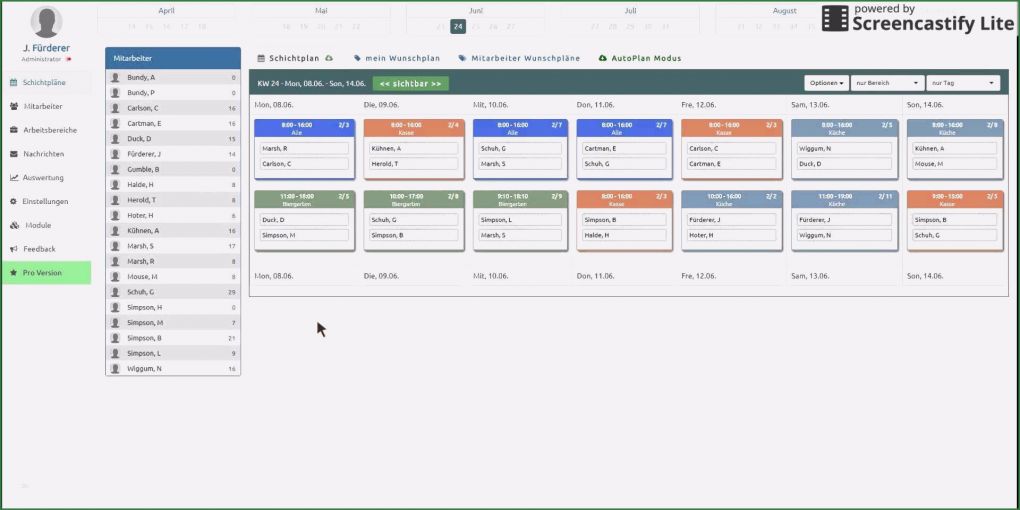Click the chart icon for Auswertung
This screenshot has height=510, width=1020.
14,178
